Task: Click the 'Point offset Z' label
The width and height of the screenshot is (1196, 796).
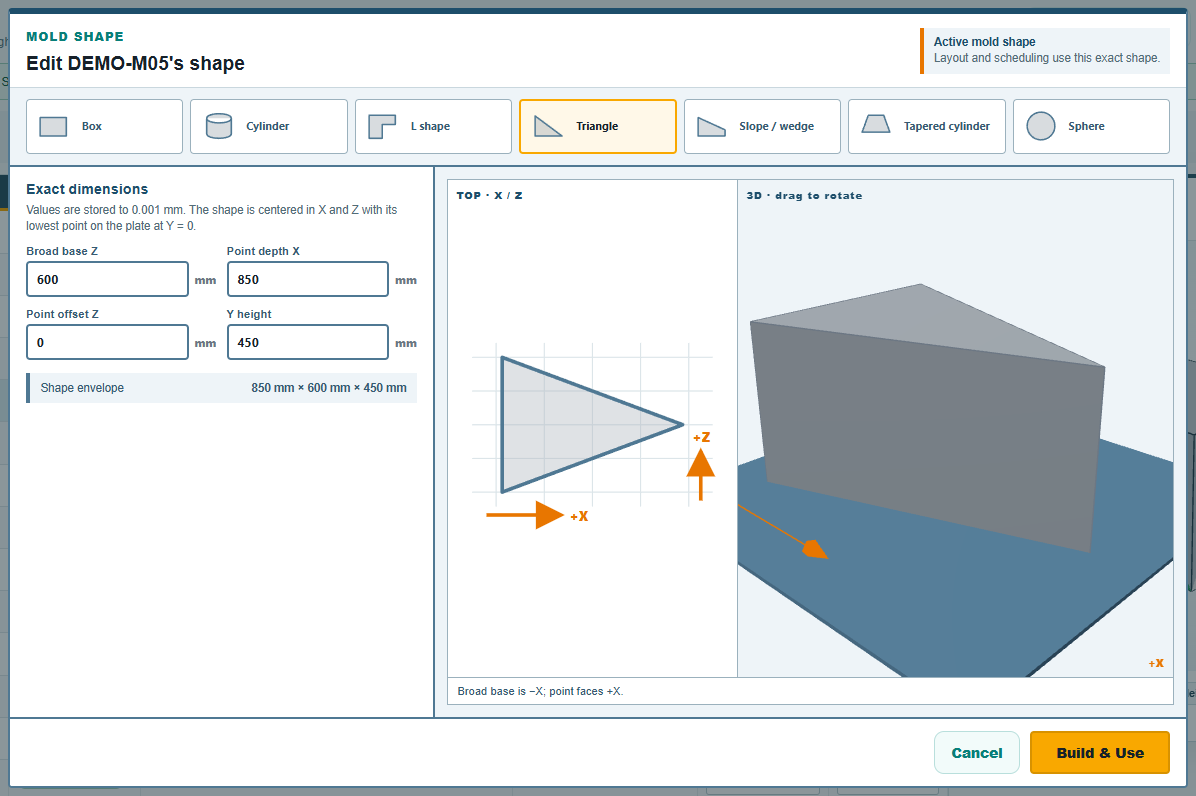Action: [63, 314]
